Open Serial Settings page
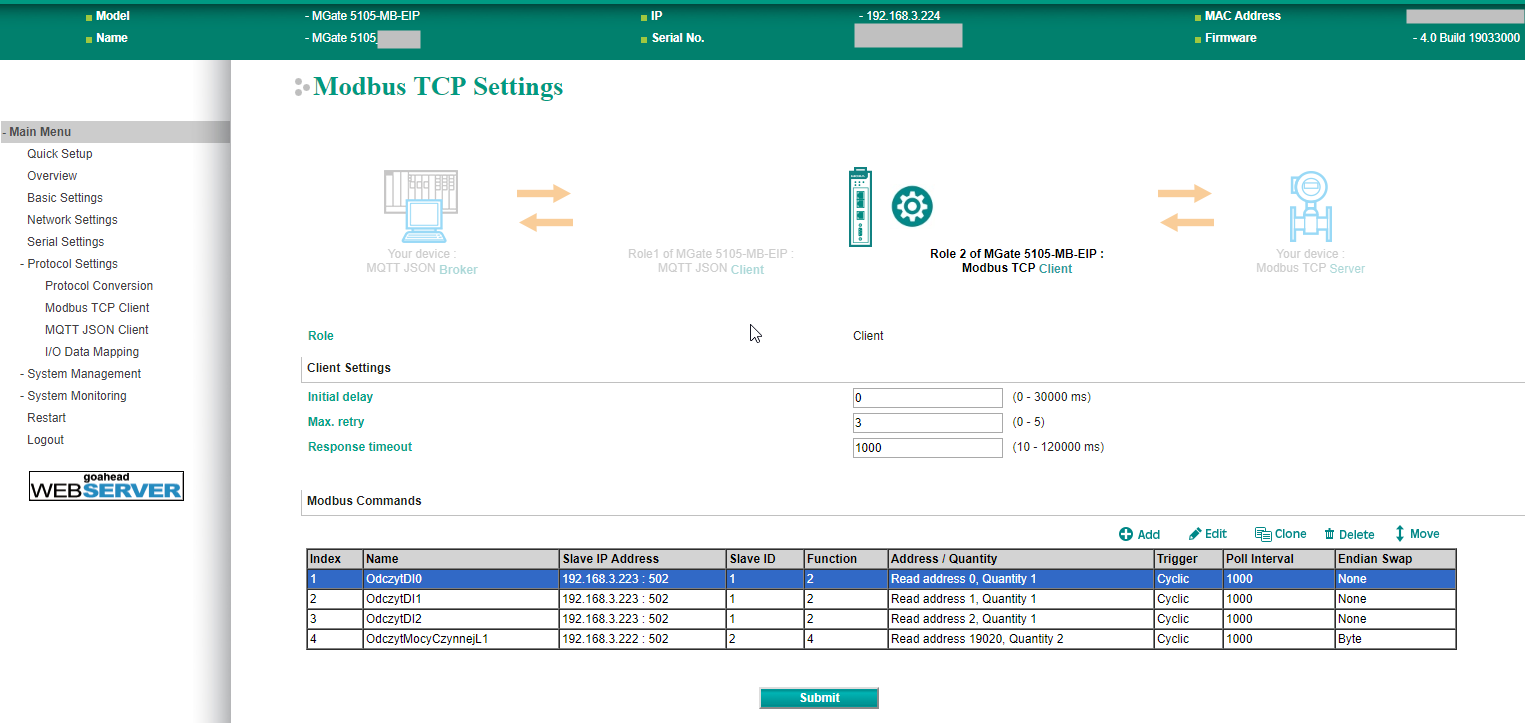Viewport: 1525px width, 723px height. coord(66,242)
